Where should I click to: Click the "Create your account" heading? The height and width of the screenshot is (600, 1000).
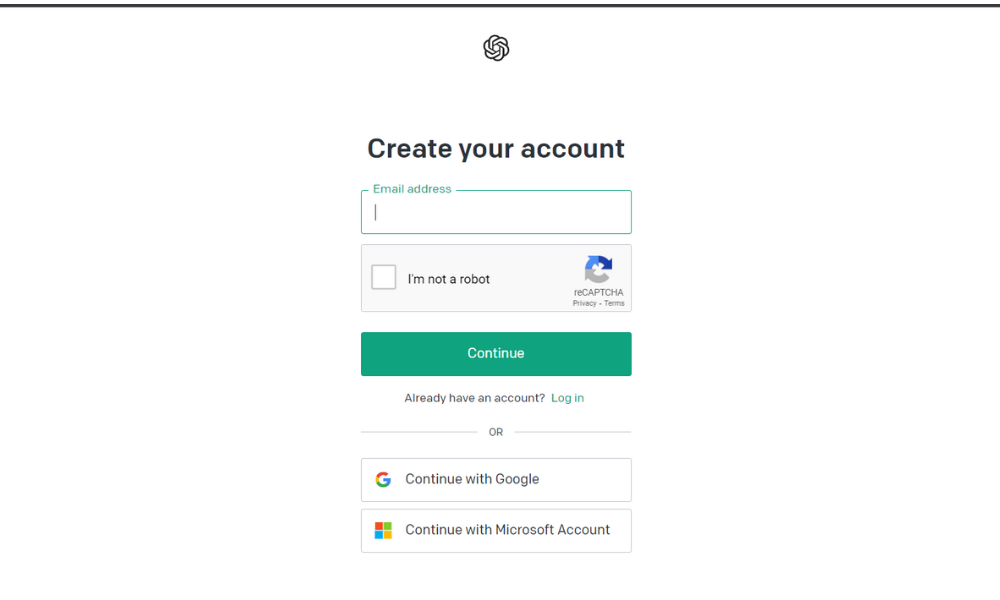pyautogui.click(x=496, y=149)
